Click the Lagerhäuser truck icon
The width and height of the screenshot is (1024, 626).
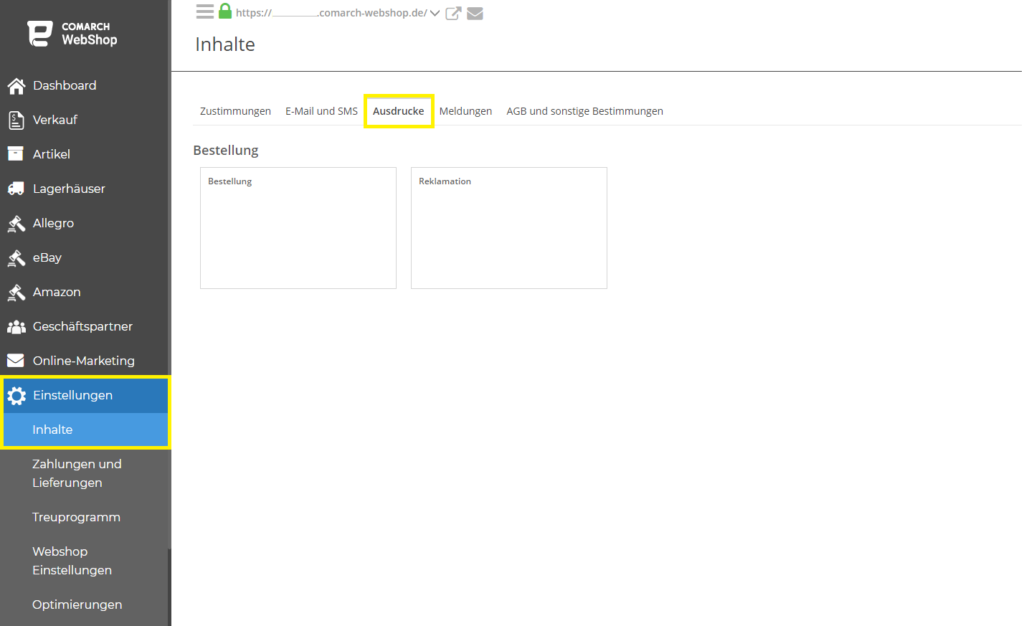point(16,189)
